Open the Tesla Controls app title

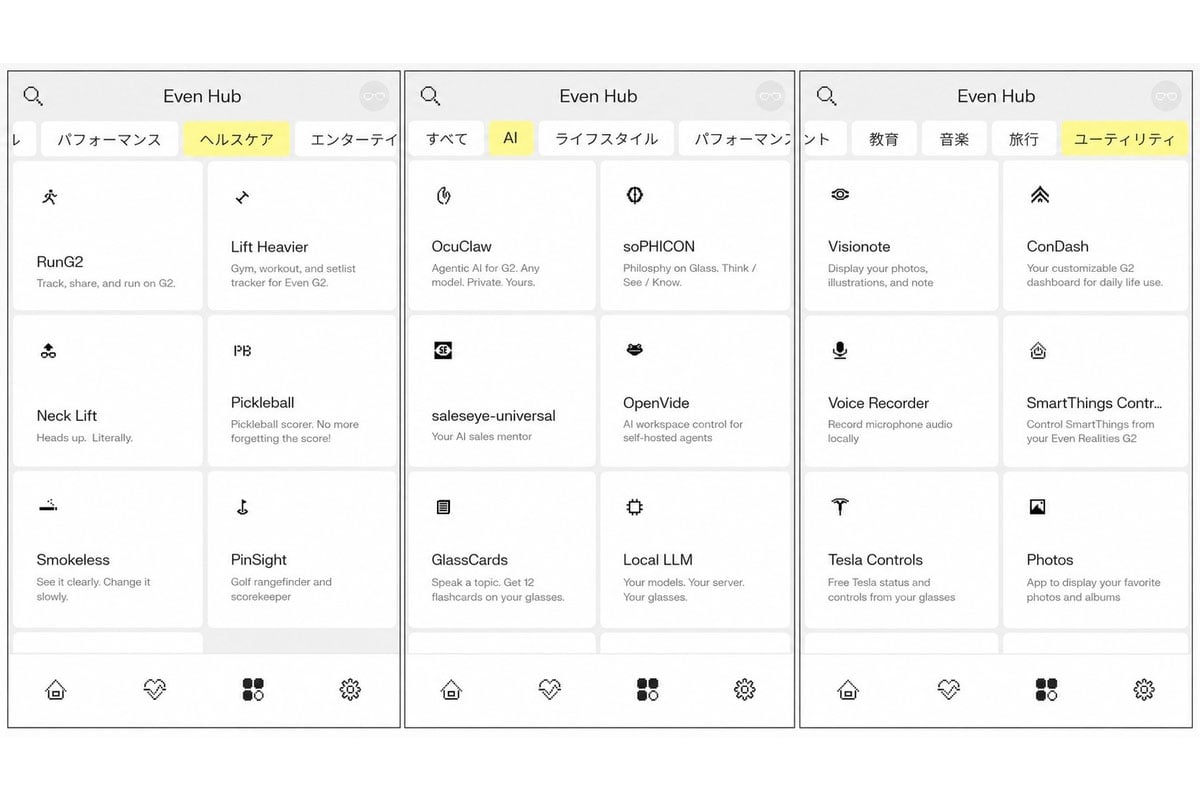[876, 560]
